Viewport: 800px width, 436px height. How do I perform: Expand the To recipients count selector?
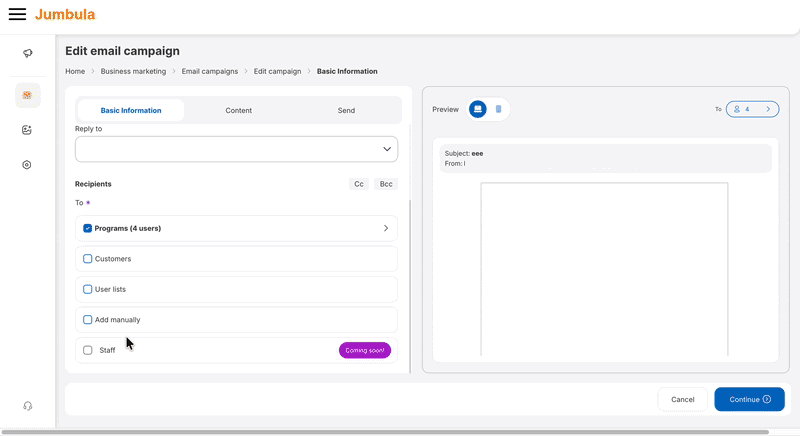coord(752,109)
